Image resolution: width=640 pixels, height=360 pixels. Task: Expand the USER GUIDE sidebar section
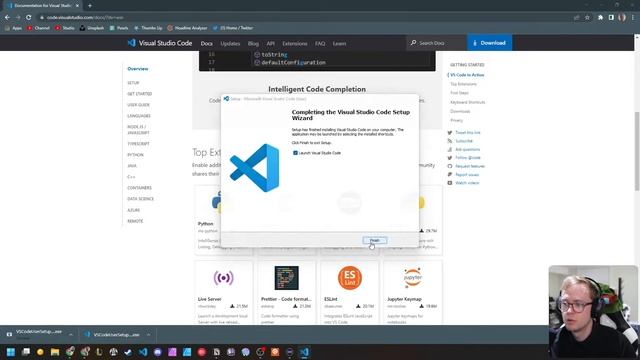[138, 105]
